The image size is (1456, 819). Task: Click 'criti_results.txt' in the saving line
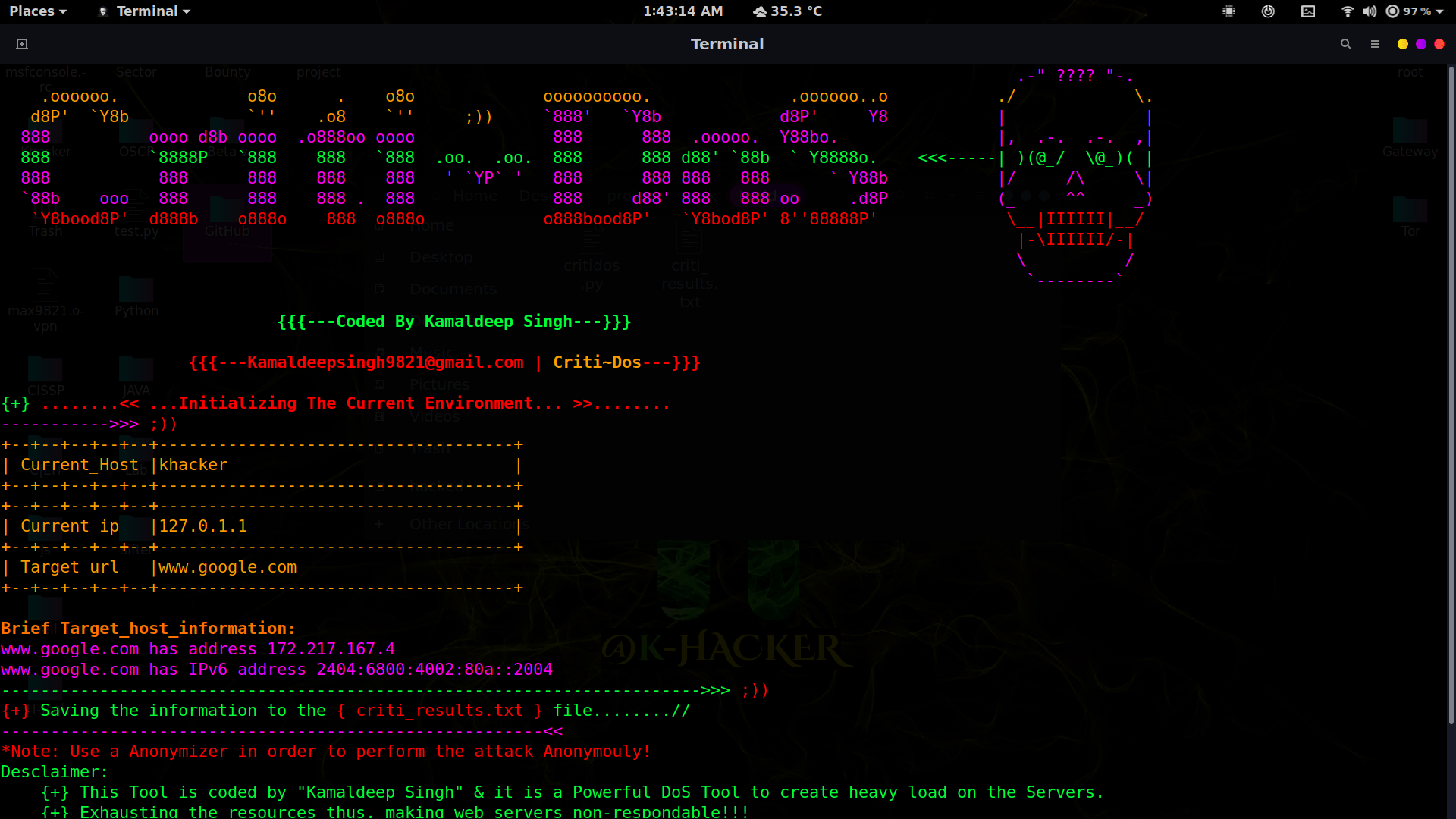point(440,711)
